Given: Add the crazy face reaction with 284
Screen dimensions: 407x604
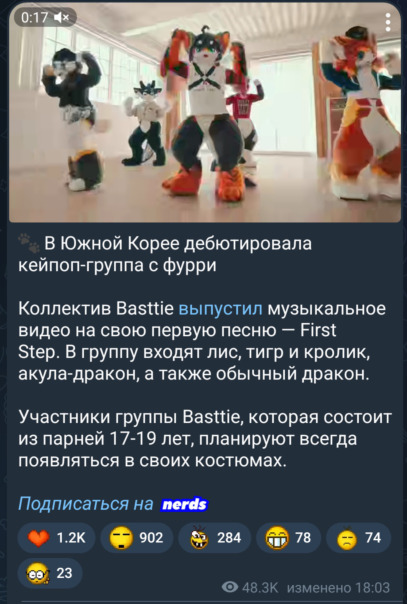Looking at the screenshot, I should tap(214, 538).
